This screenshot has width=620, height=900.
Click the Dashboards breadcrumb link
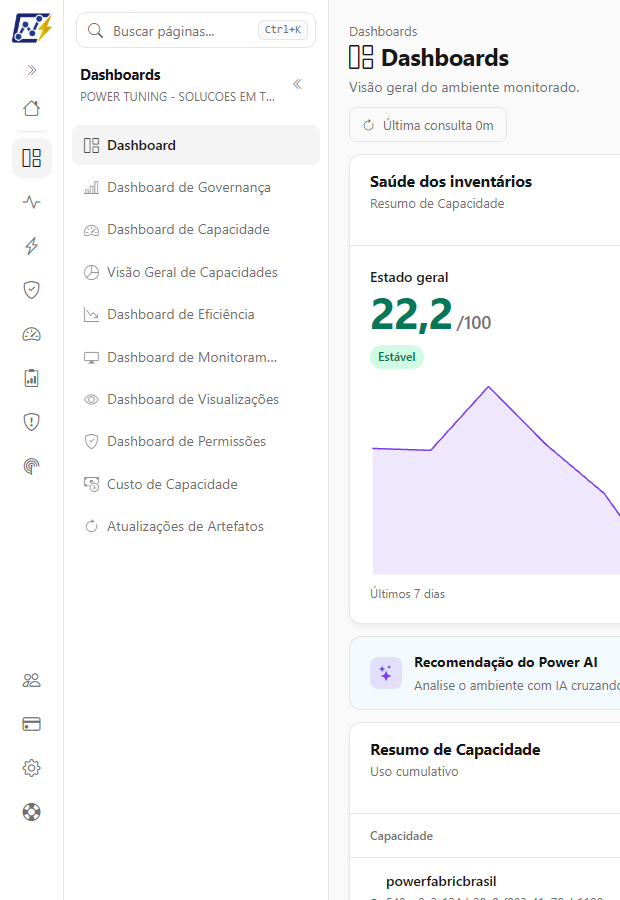coord(383,32)
